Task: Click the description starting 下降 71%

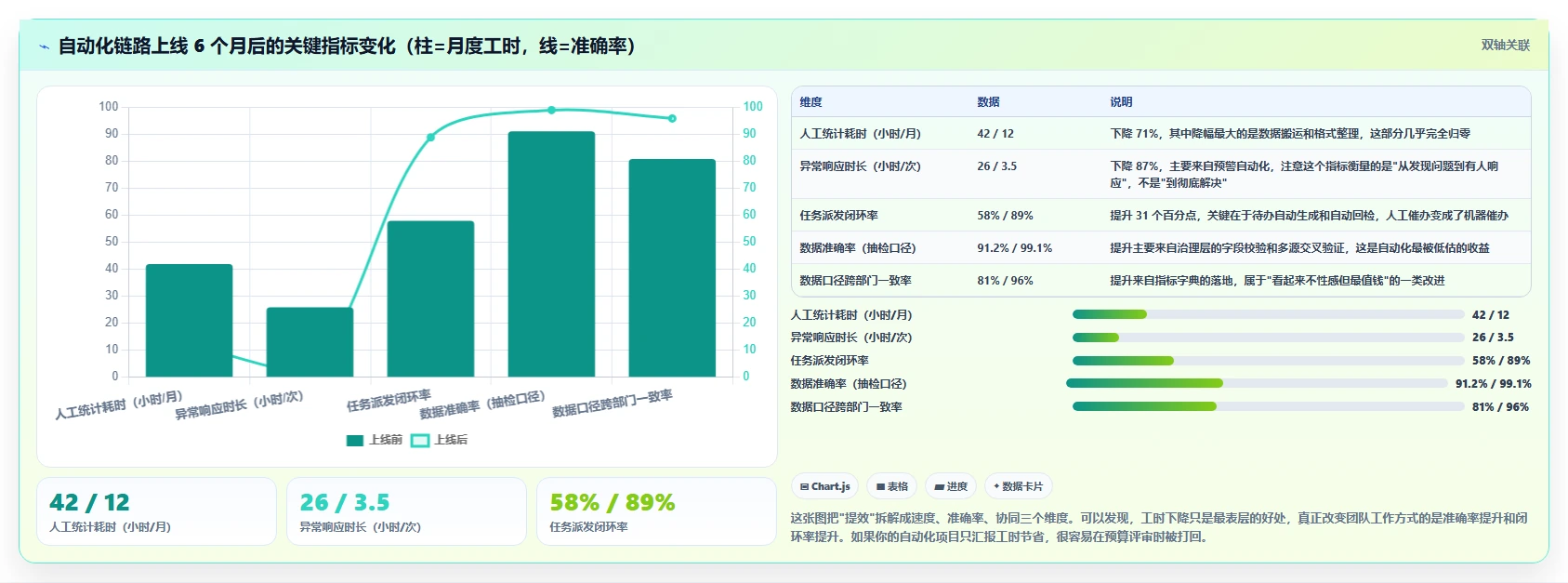Action: tap(1290, 134)
